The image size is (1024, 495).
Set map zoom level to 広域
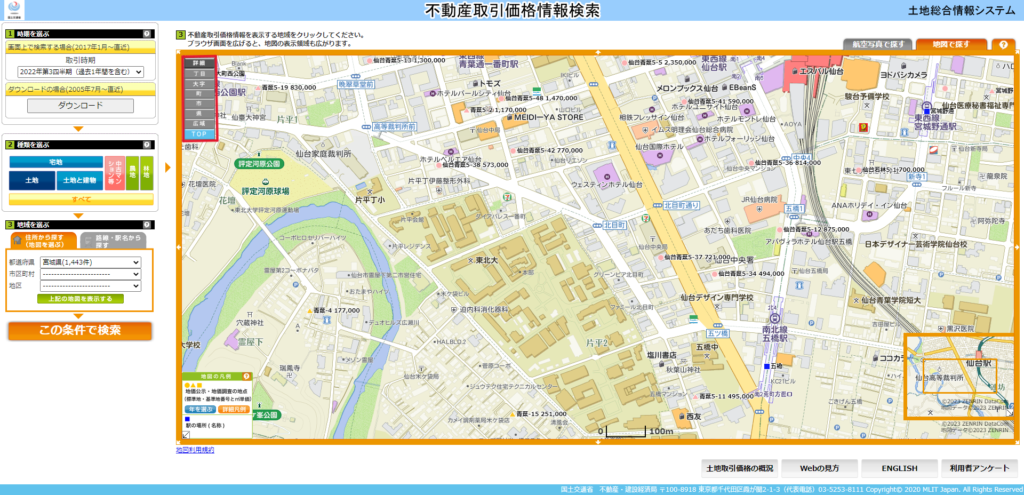coord(199,123)
